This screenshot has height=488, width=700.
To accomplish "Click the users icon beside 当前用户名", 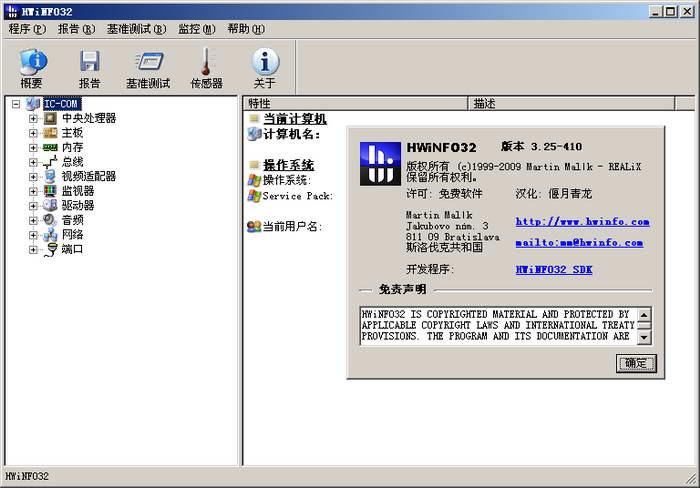I will point(254,227).
